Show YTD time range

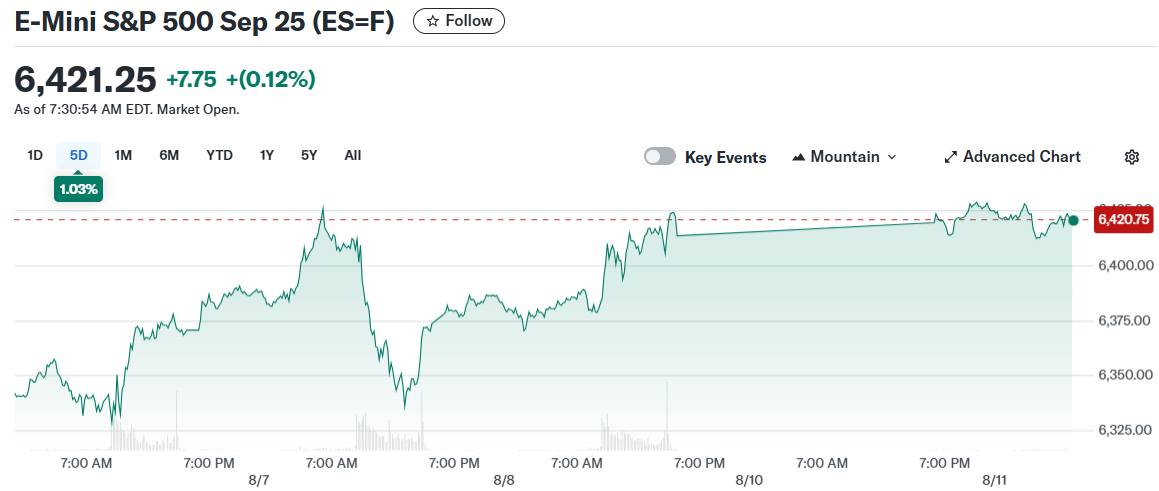(220, 155)
